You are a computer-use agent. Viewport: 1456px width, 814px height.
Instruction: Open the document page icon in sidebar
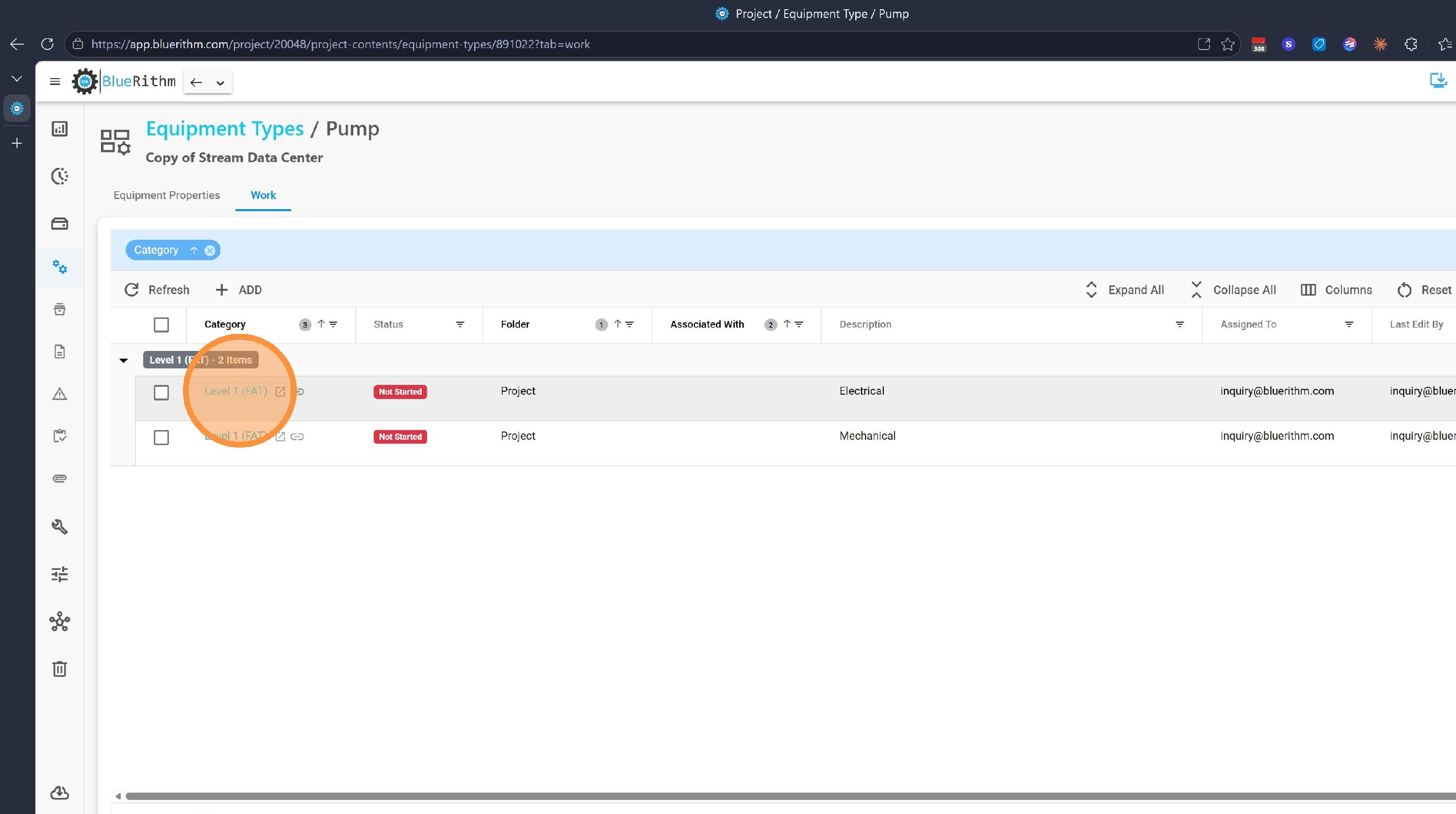click(59, 351)
